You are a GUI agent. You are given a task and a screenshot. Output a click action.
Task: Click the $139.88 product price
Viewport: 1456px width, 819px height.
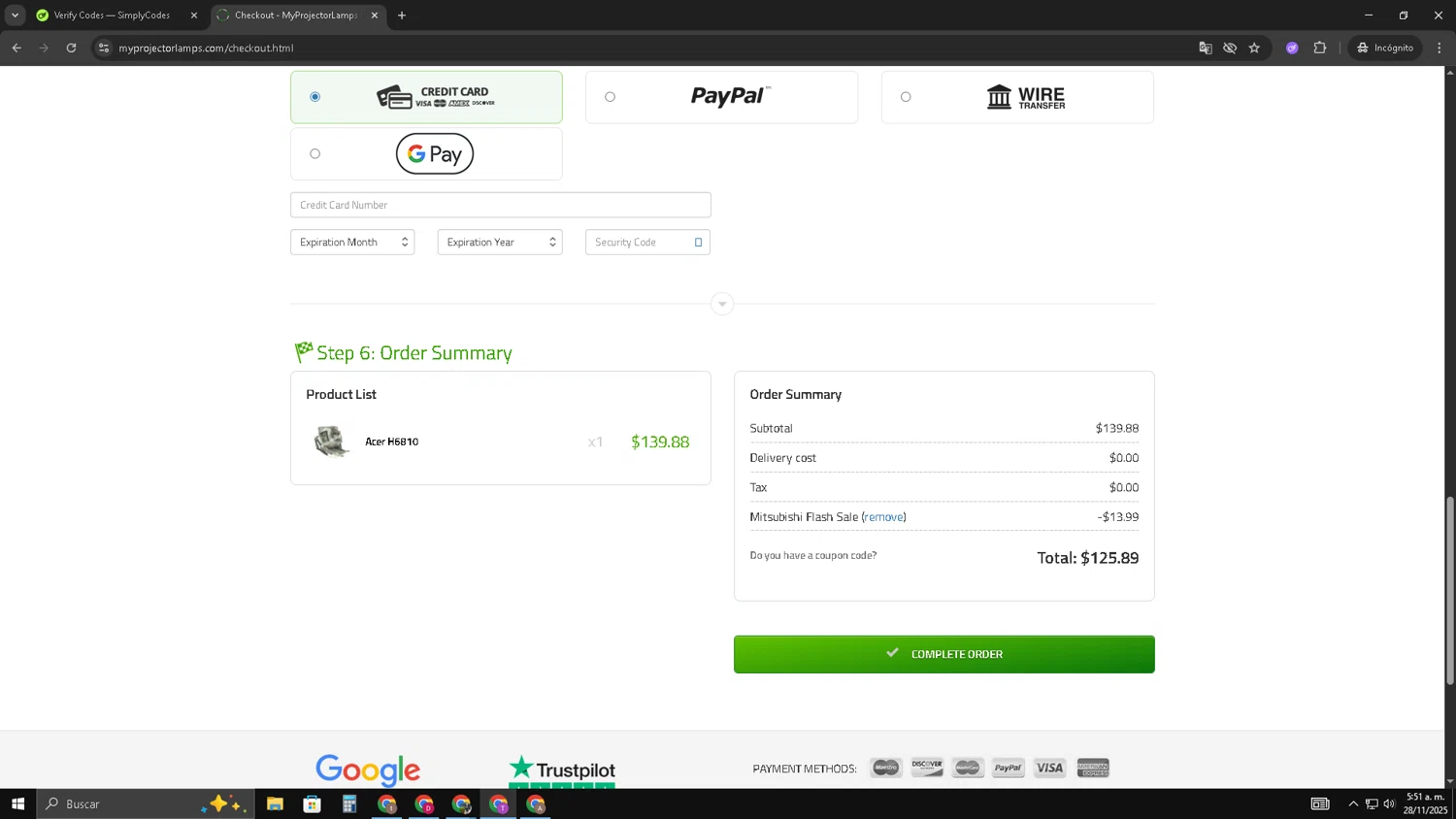[x=660, y=442]
